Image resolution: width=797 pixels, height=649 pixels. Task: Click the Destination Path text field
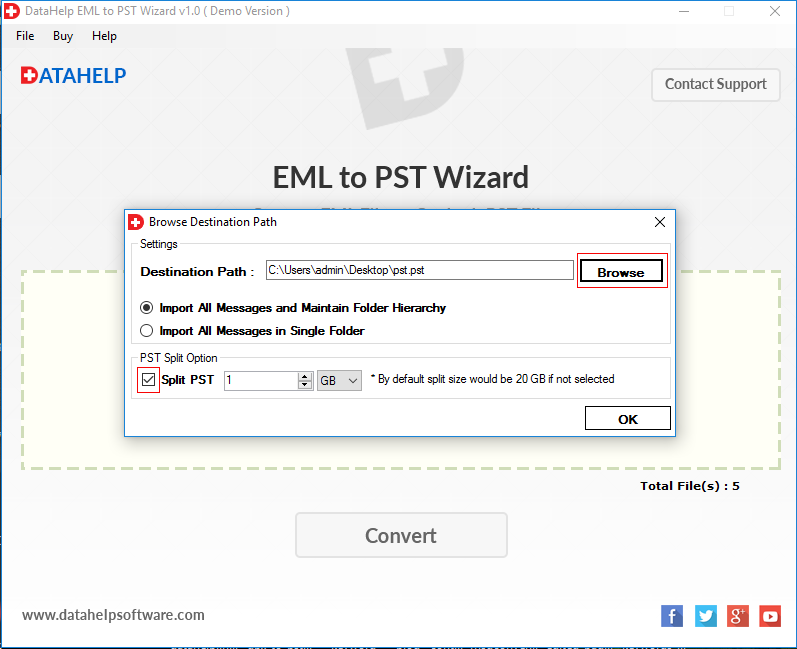pyautogui.click(x=420, y=270)
